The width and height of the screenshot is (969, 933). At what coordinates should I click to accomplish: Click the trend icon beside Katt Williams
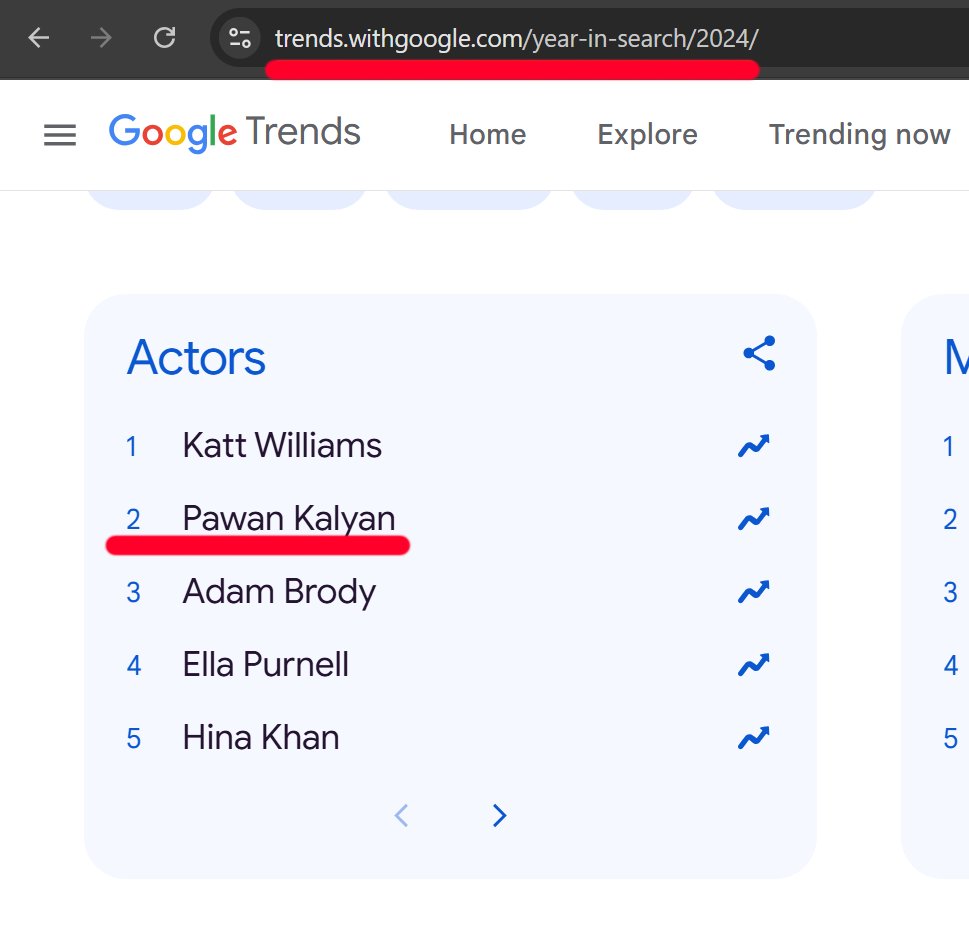[x=754, y=445]
